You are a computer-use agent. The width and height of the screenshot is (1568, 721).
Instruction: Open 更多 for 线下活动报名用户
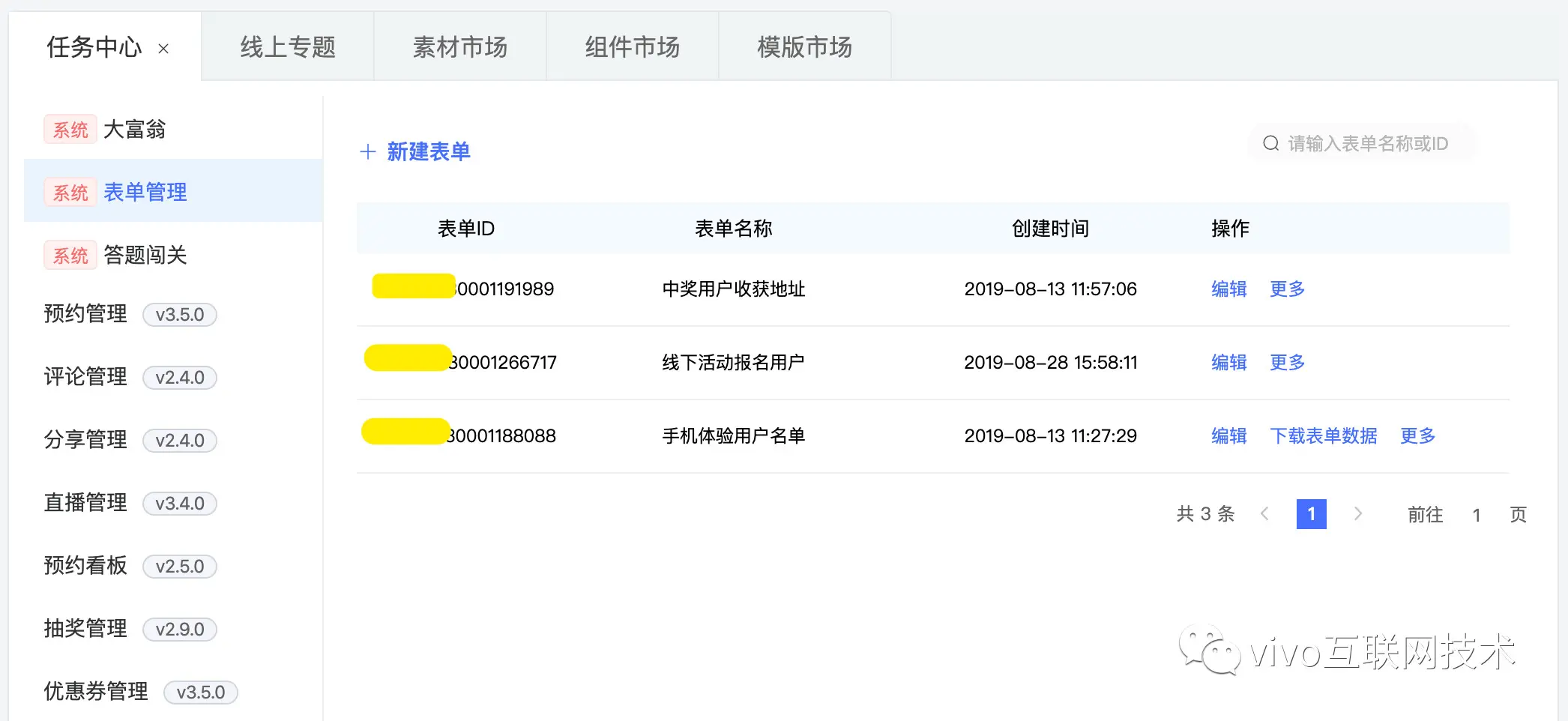click(1288, 362)
